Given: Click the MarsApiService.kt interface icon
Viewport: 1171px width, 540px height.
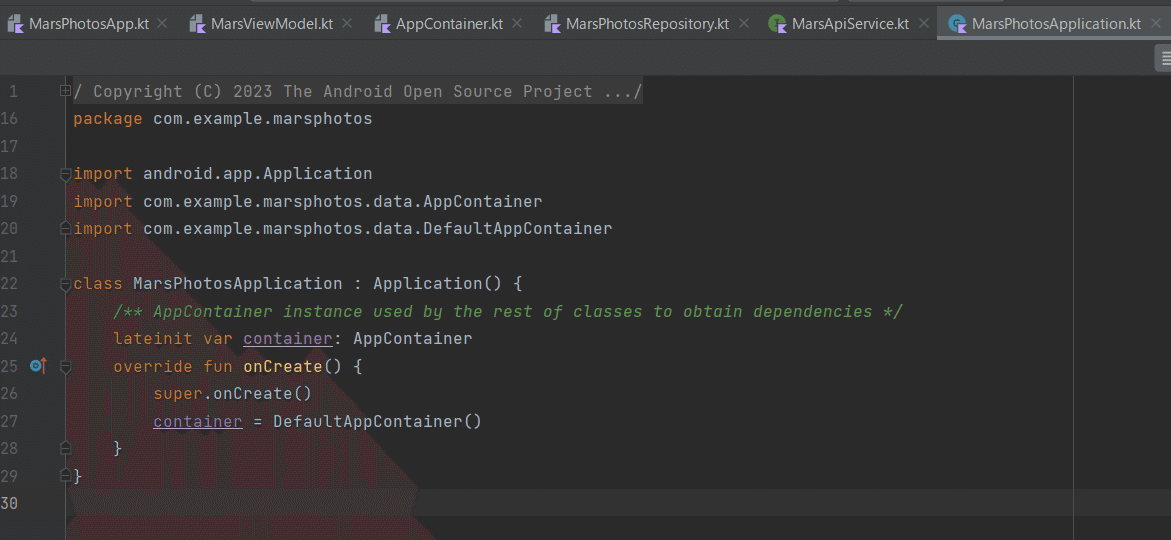Looking at the screenshot, I should coord(779,24).
